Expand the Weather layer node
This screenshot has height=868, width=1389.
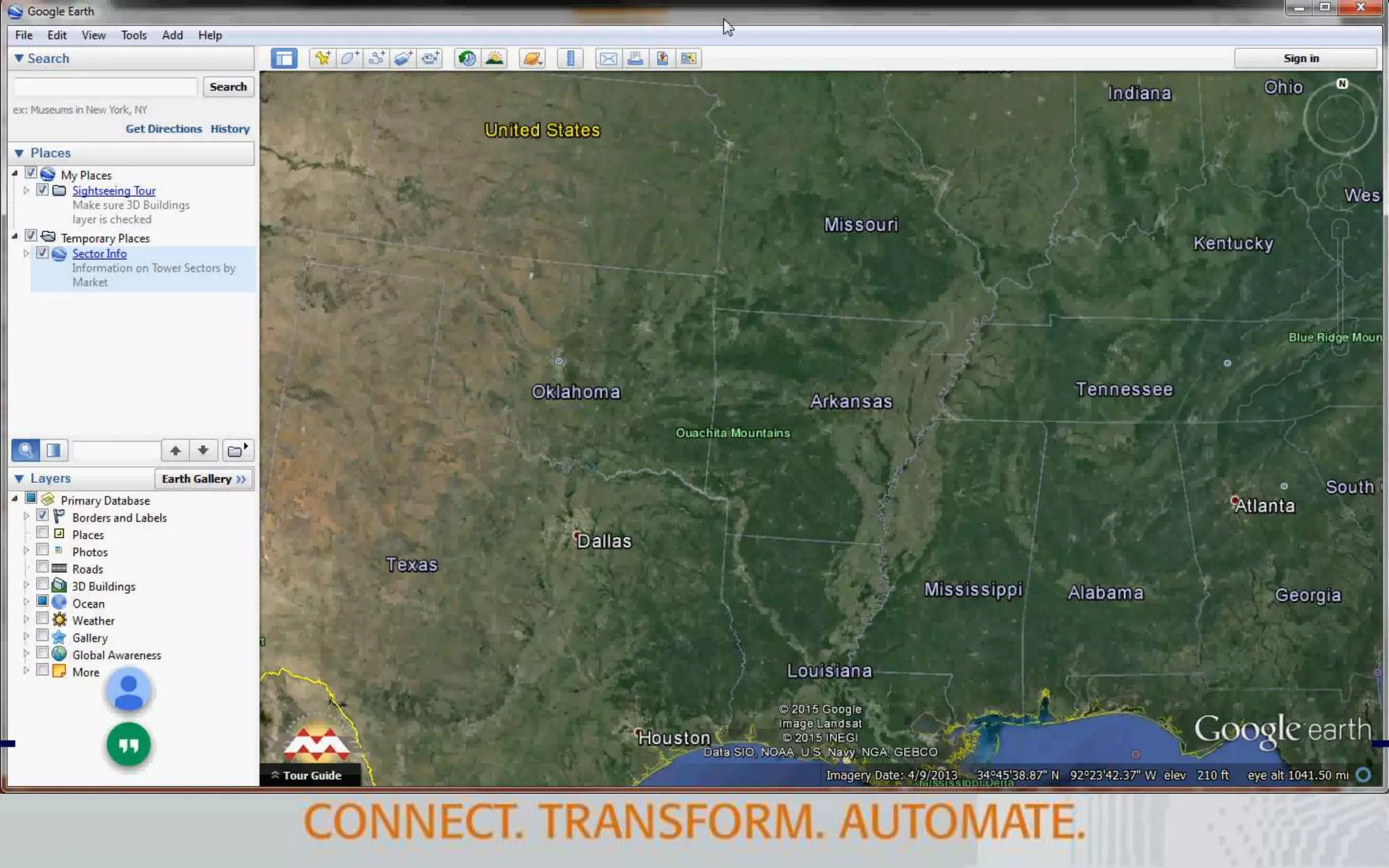(26, 619)
